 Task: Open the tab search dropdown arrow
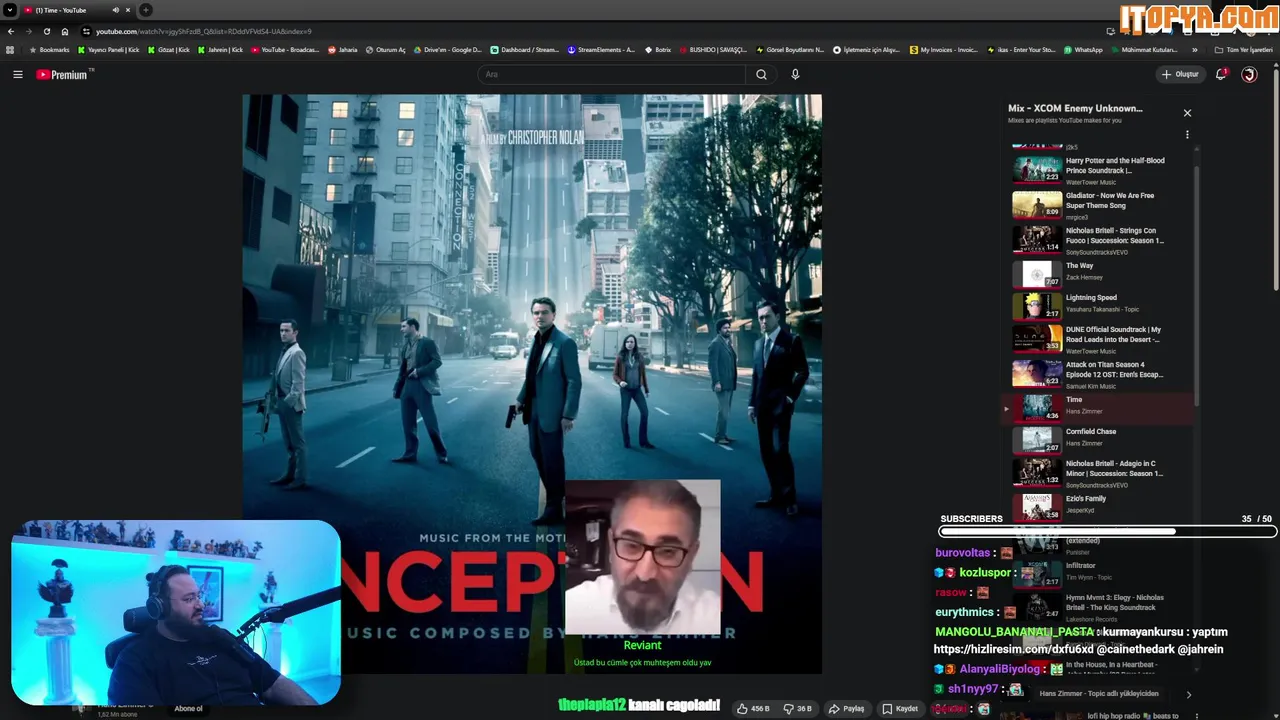[10, 10]
